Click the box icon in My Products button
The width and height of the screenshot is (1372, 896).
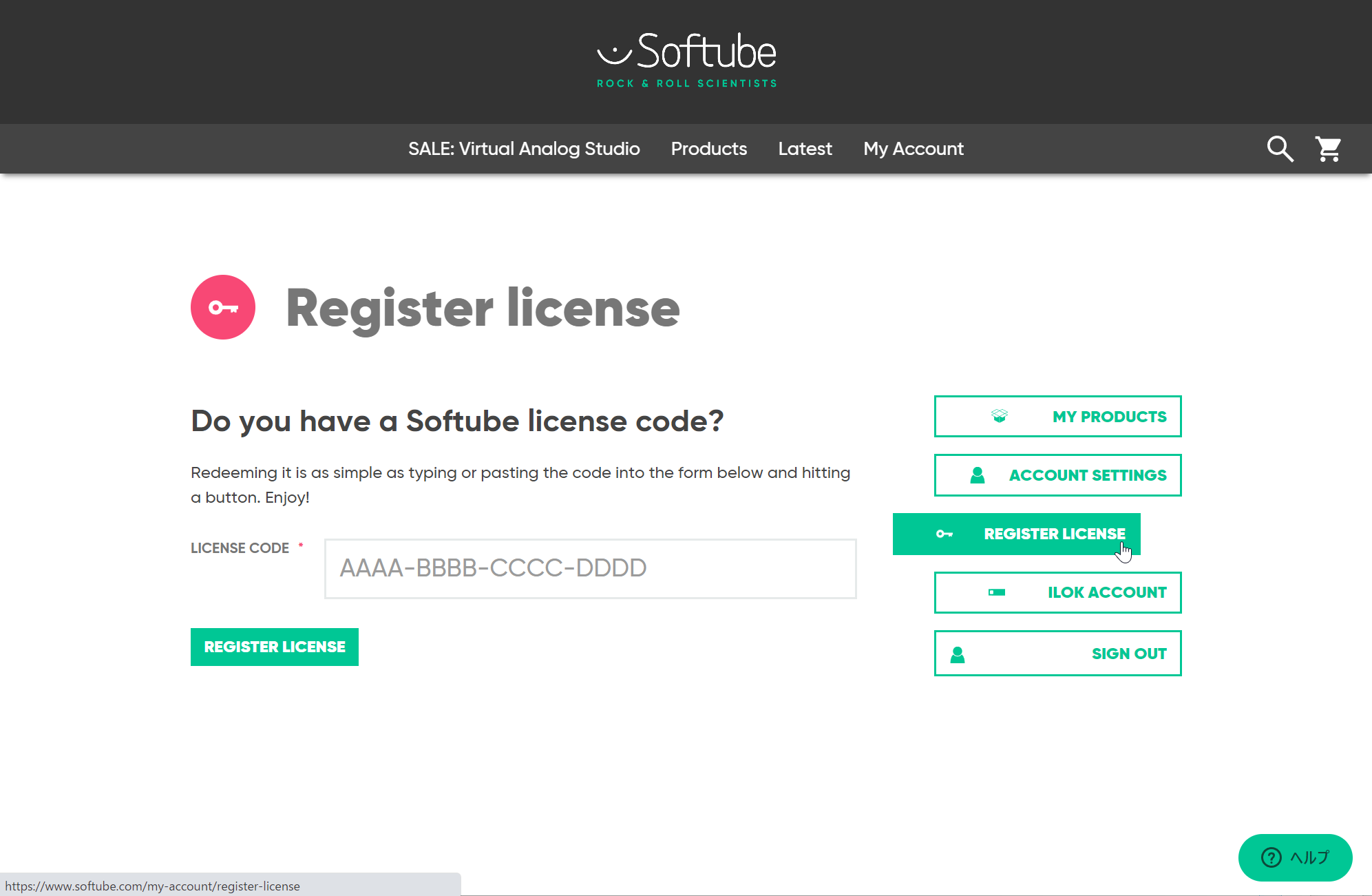999,416
